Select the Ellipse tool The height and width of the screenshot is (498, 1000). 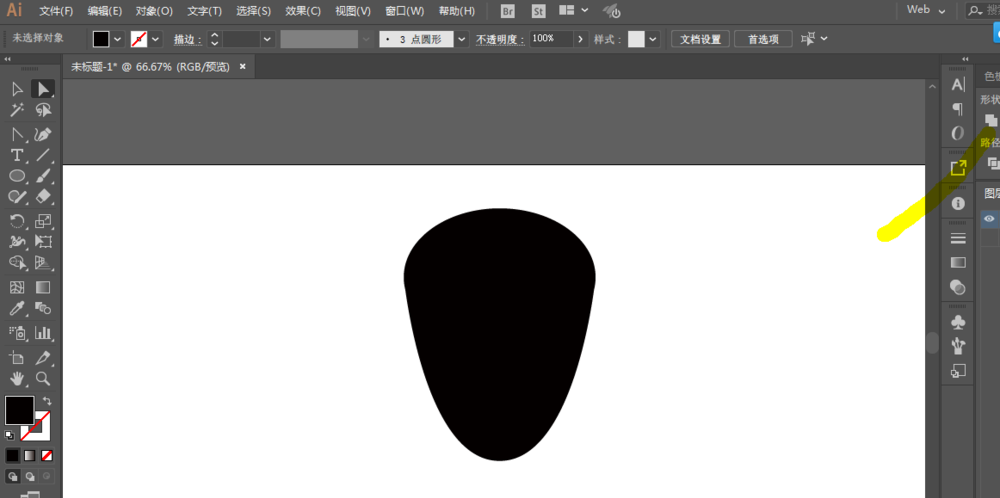tap(17, 176)
